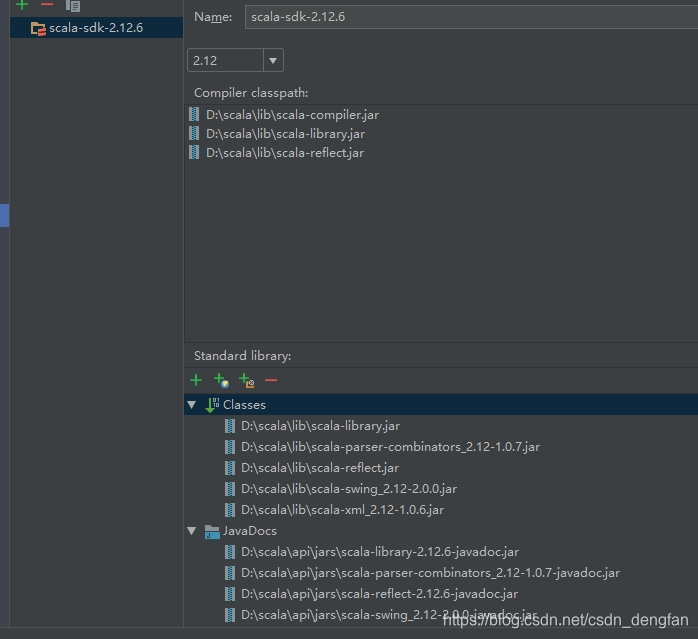
Task: Add classes to Standard library with plus icon
Action: [x=196, y=380]
